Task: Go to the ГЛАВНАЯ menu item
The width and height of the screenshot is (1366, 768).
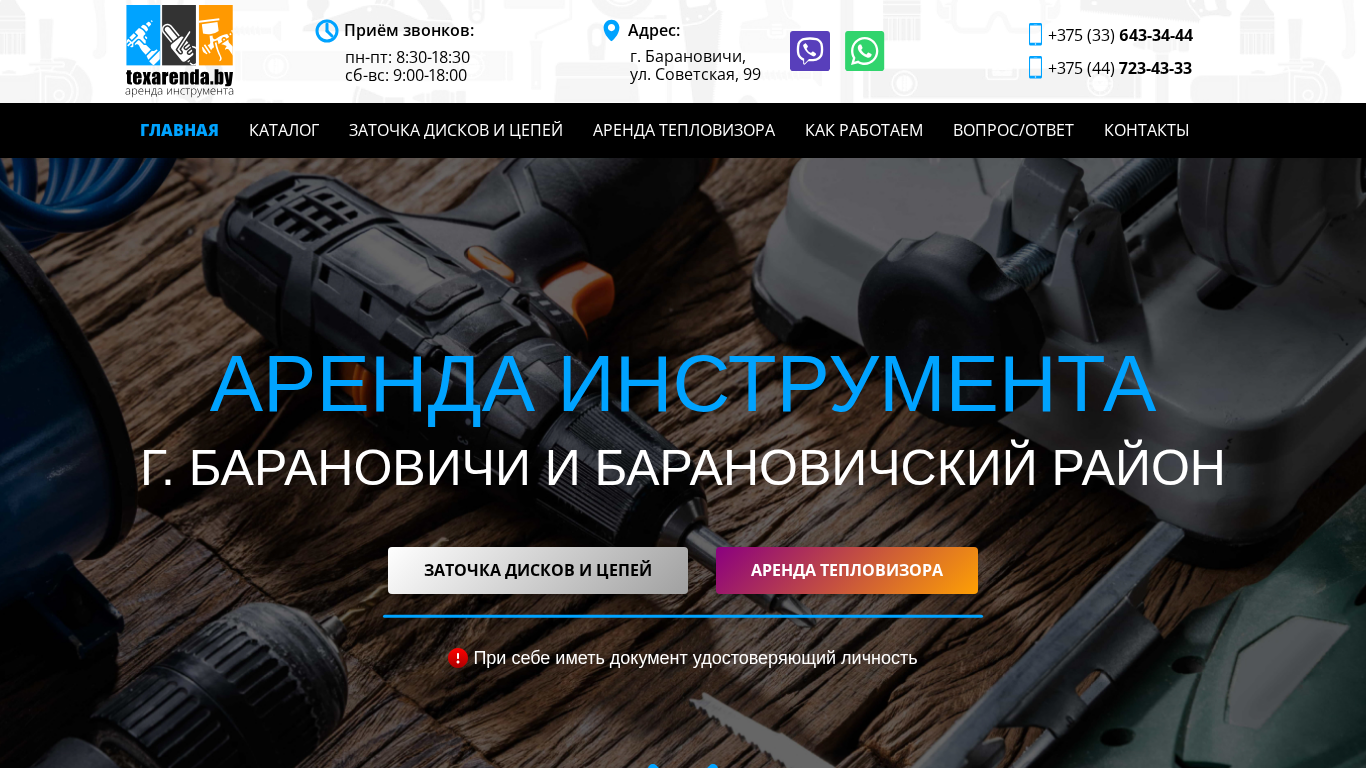Action: tap(179, 130)
